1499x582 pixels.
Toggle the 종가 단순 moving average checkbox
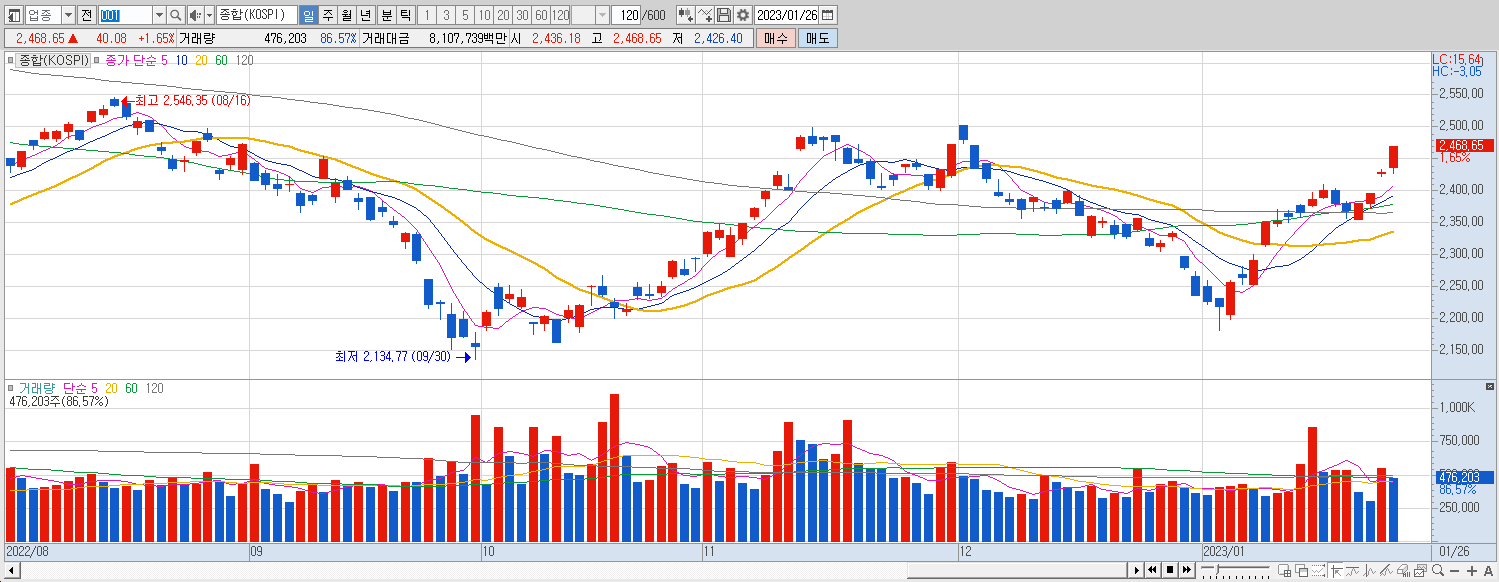98,60
